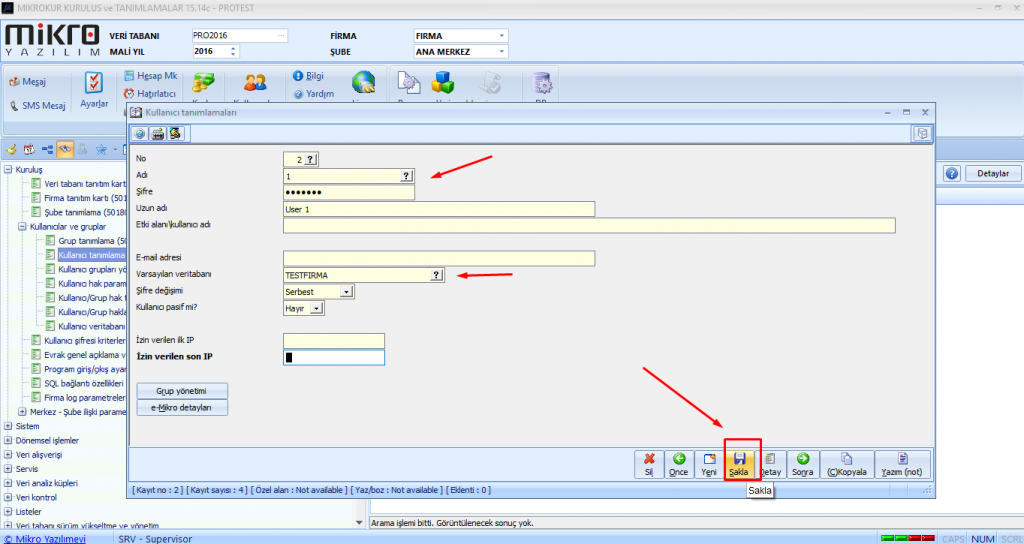The image size is (1024, 544).
Task: Click the E-mail adresi input field
Action: click(439, 258)
